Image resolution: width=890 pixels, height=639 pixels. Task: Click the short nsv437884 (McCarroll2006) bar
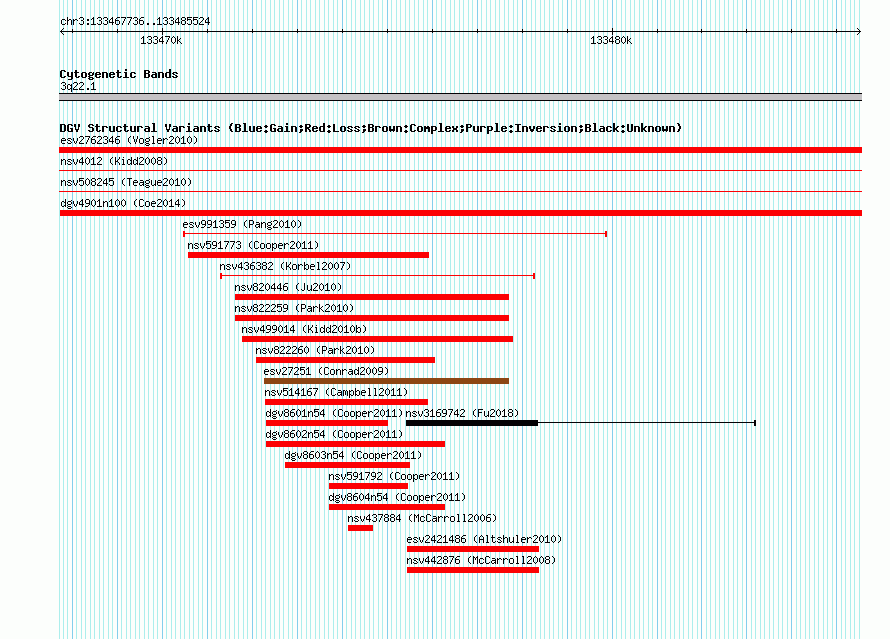coord(360,528)
